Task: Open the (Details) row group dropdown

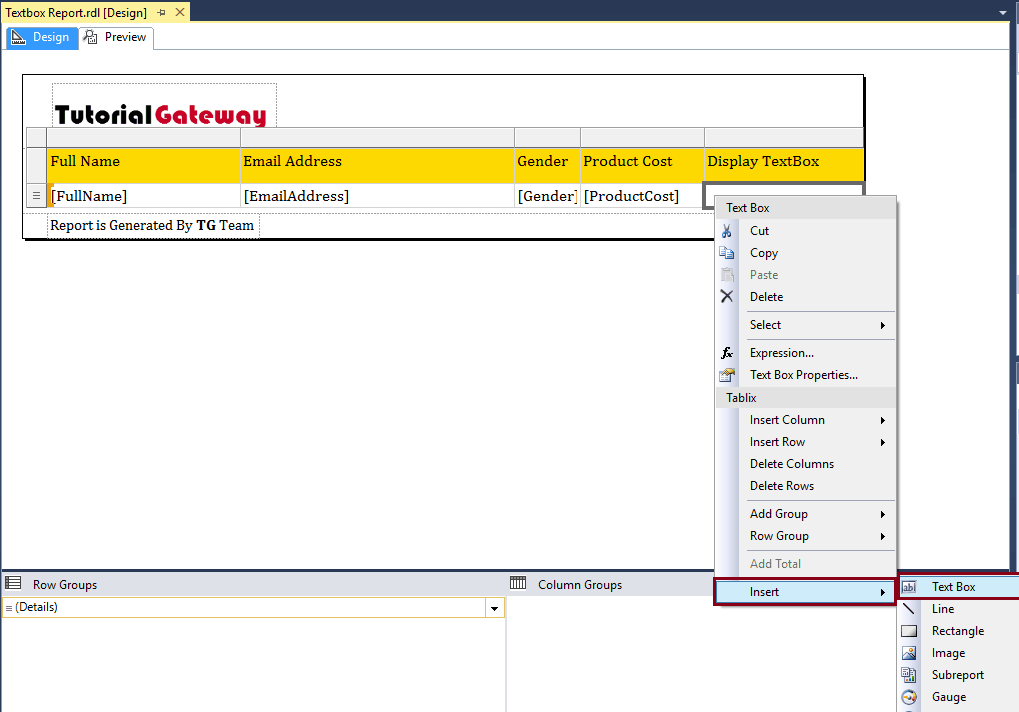Action: (x=494, y=607)
